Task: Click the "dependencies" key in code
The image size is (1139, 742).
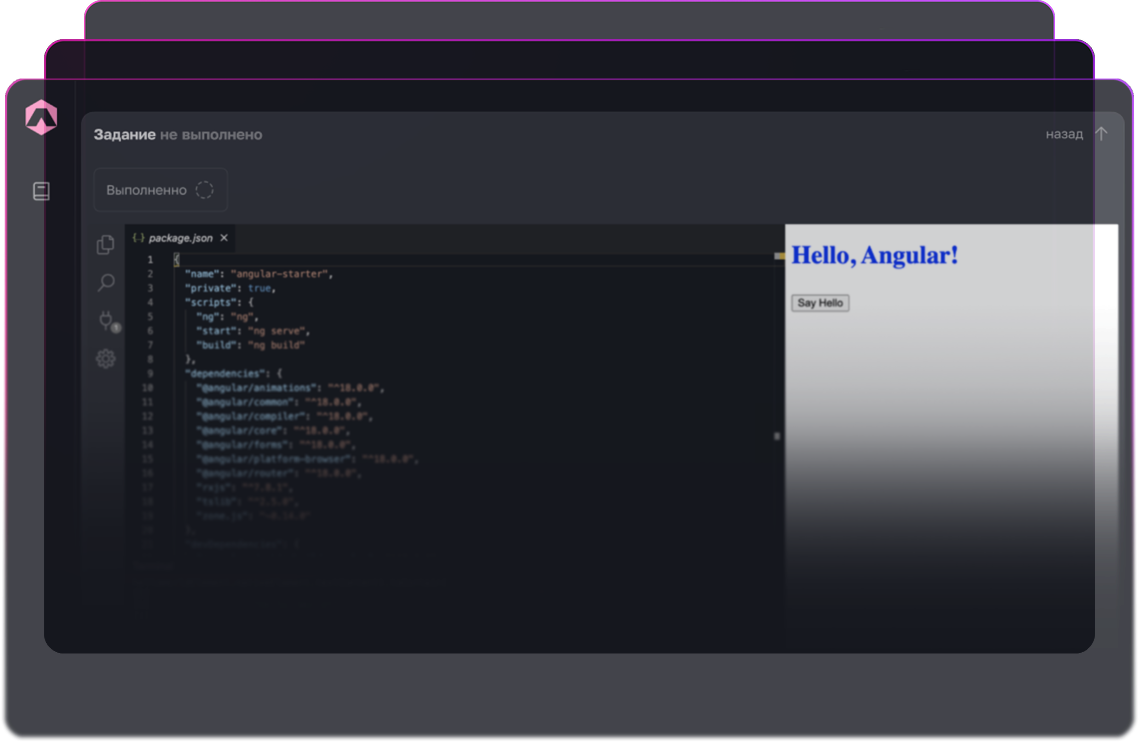Action: [225, 374]
